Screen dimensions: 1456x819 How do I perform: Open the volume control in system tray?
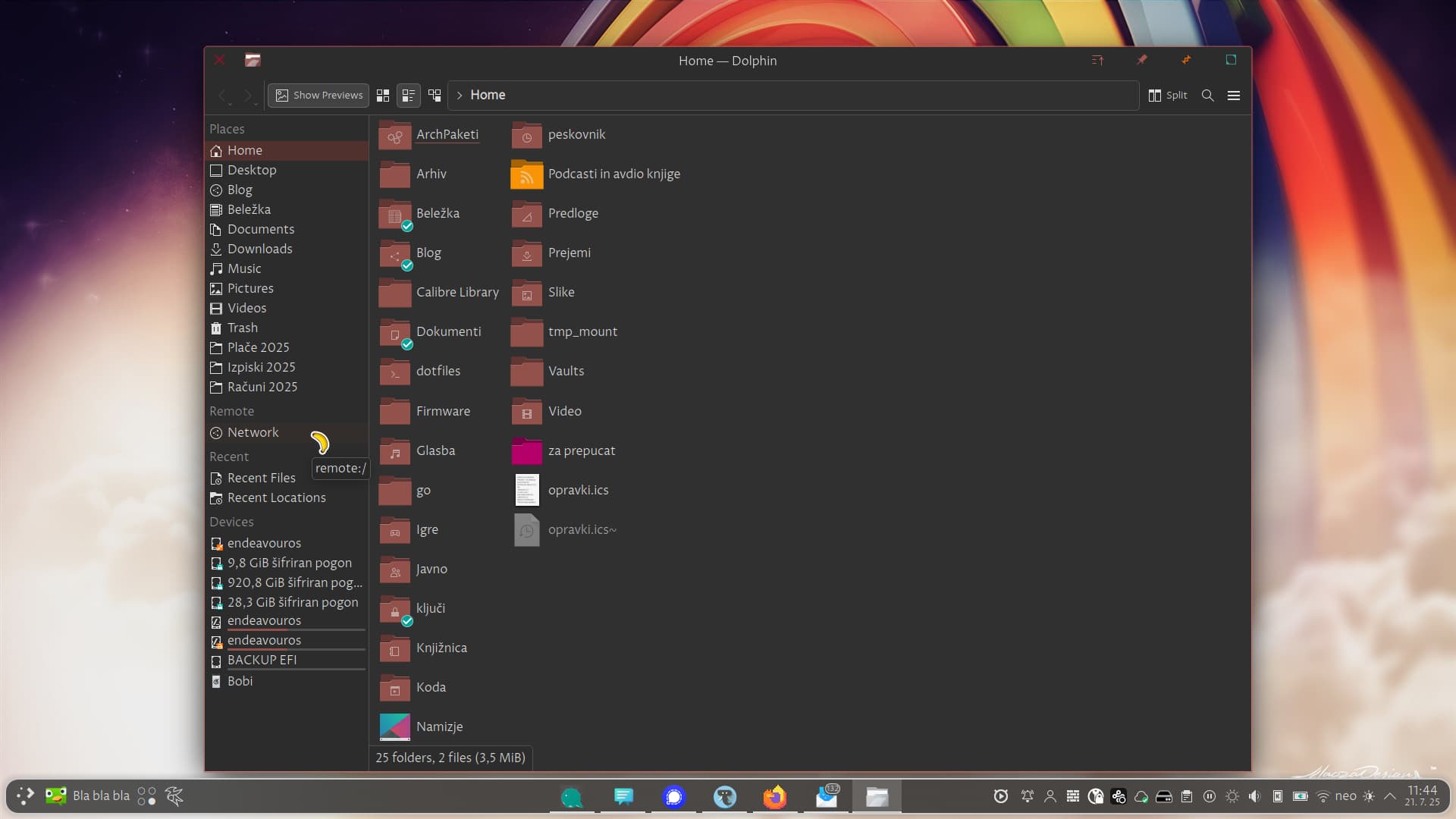pos(1255,796)
